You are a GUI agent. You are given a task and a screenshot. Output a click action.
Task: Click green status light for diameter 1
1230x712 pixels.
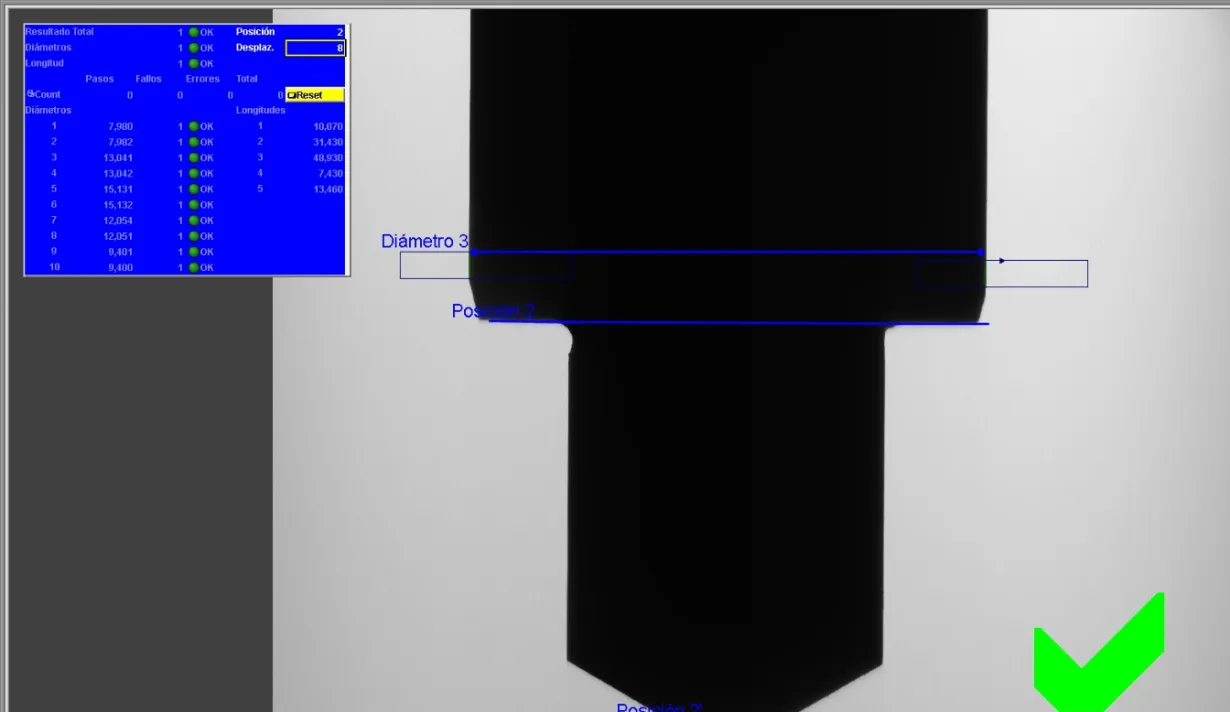[x=193, y=127]
